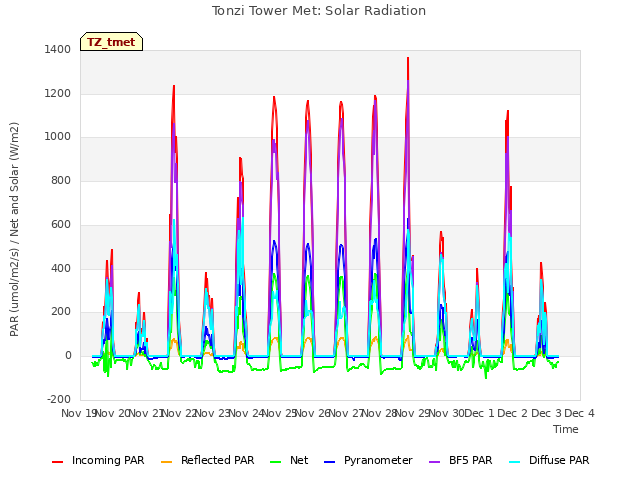Click the y-axis label PAR / Net and Solar
Viewport: 640px width, 480px height.
14,229
